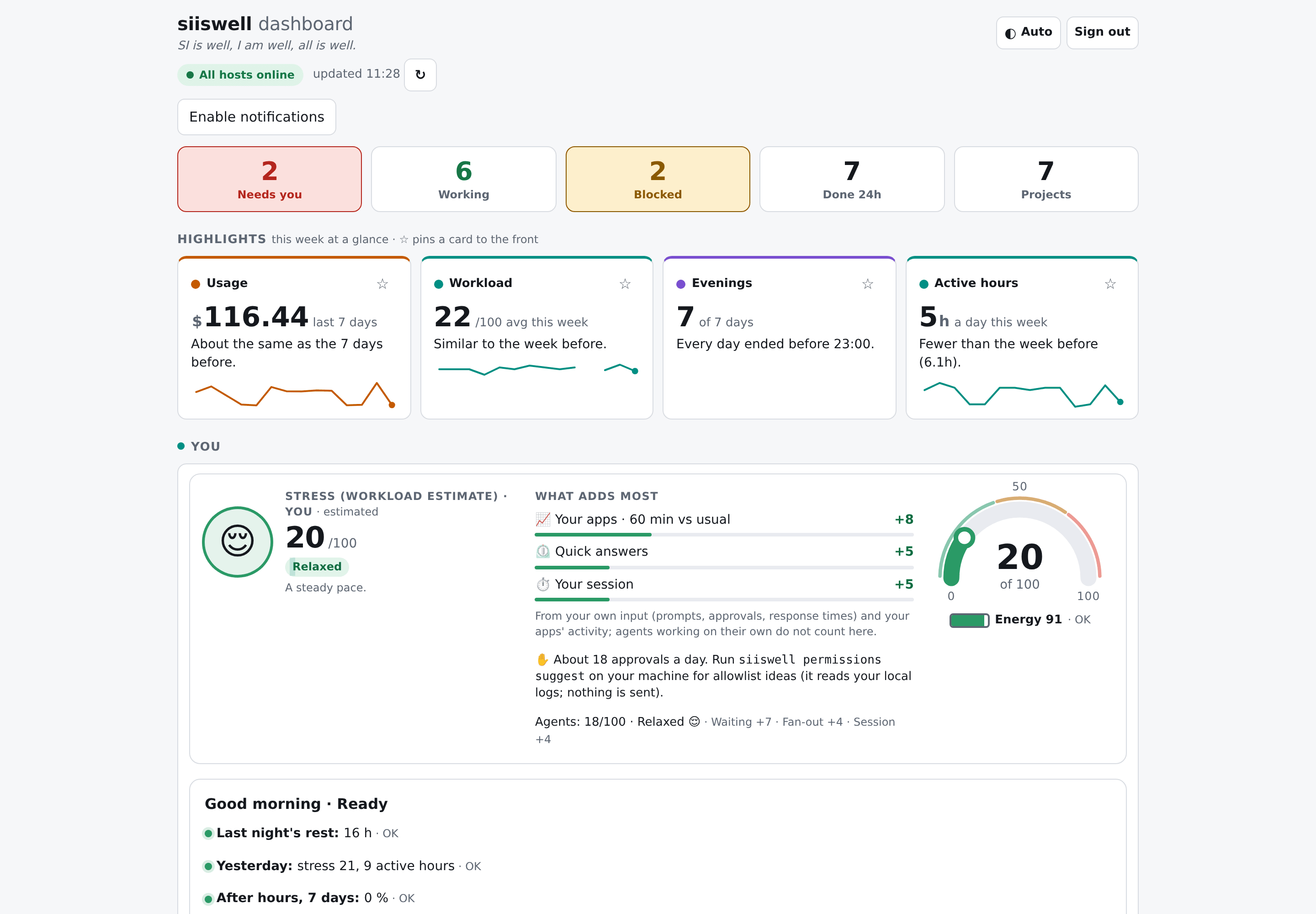Click the 'Fan-out +4' agents factor

[x=812, y=722]
